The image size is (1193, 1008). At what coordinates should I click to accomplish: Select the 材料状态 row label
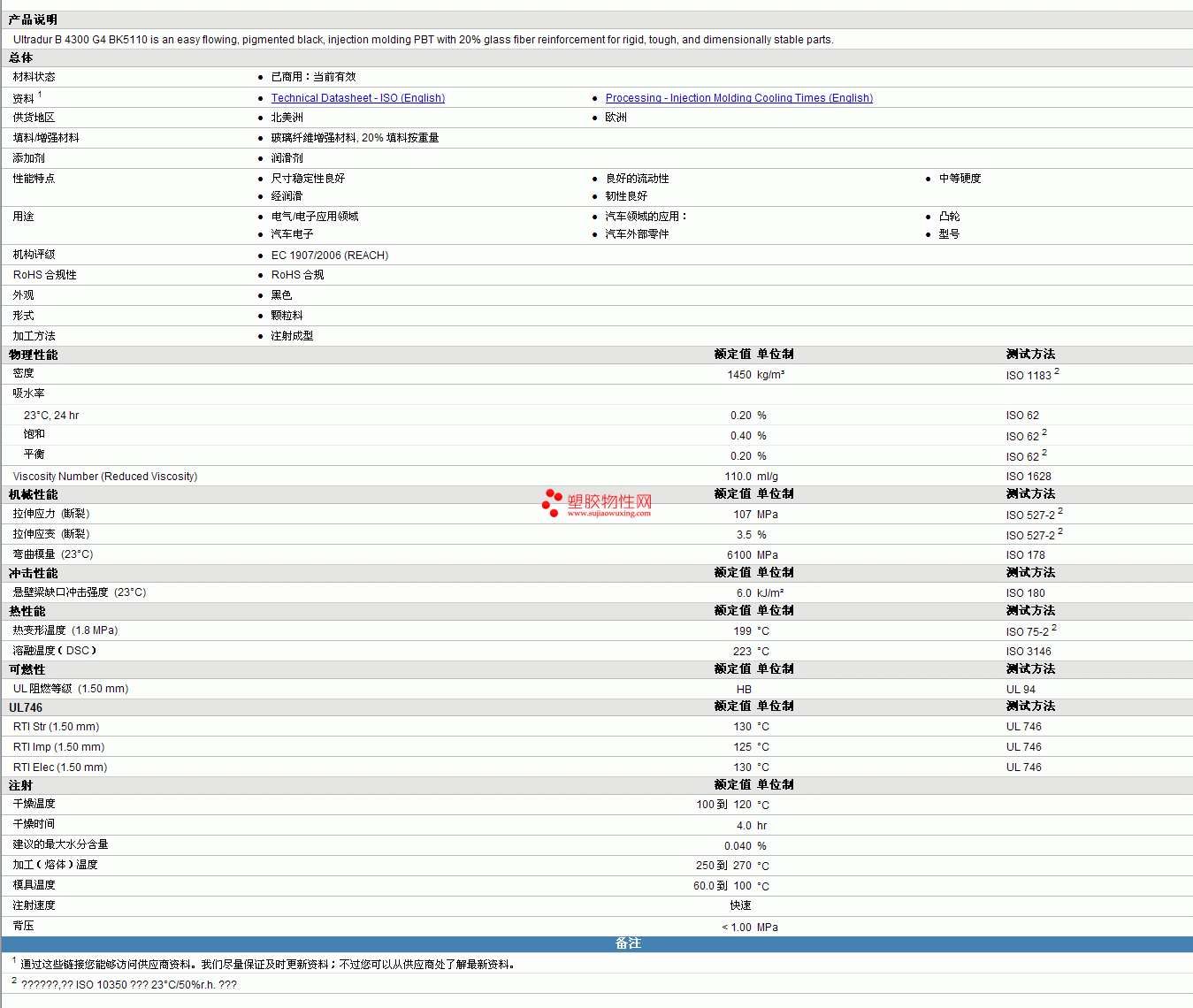tap(34, 77)
